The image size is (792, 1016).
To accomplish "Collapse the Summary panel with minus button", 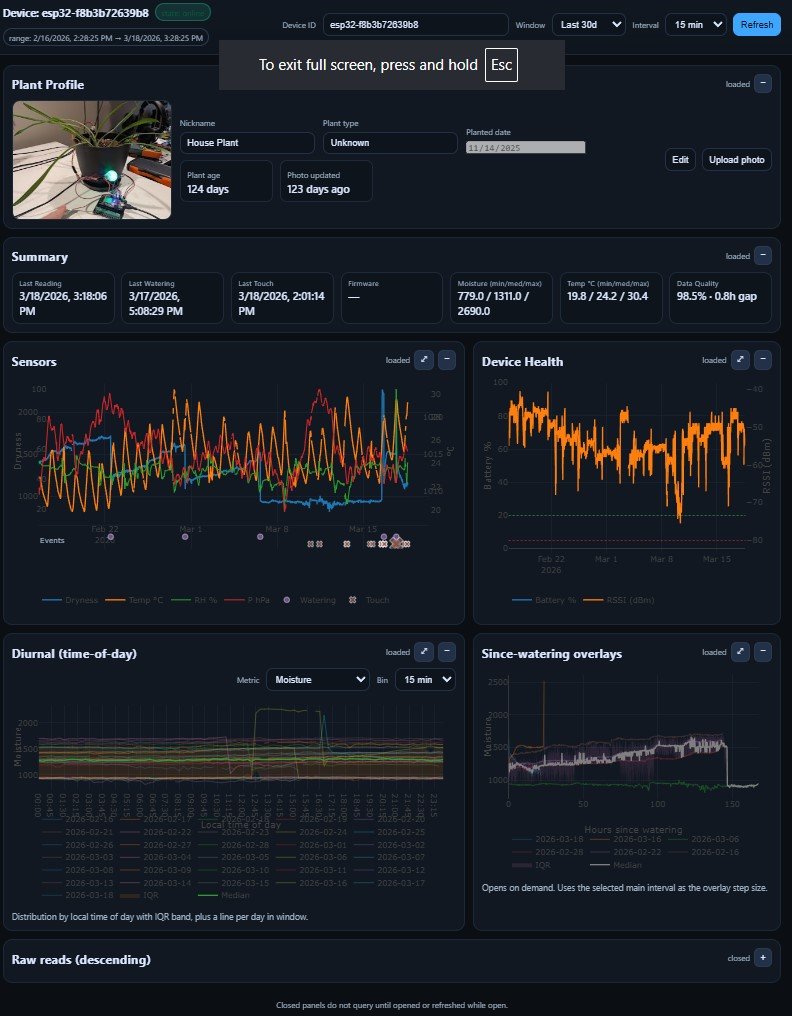I will [763, 256].
